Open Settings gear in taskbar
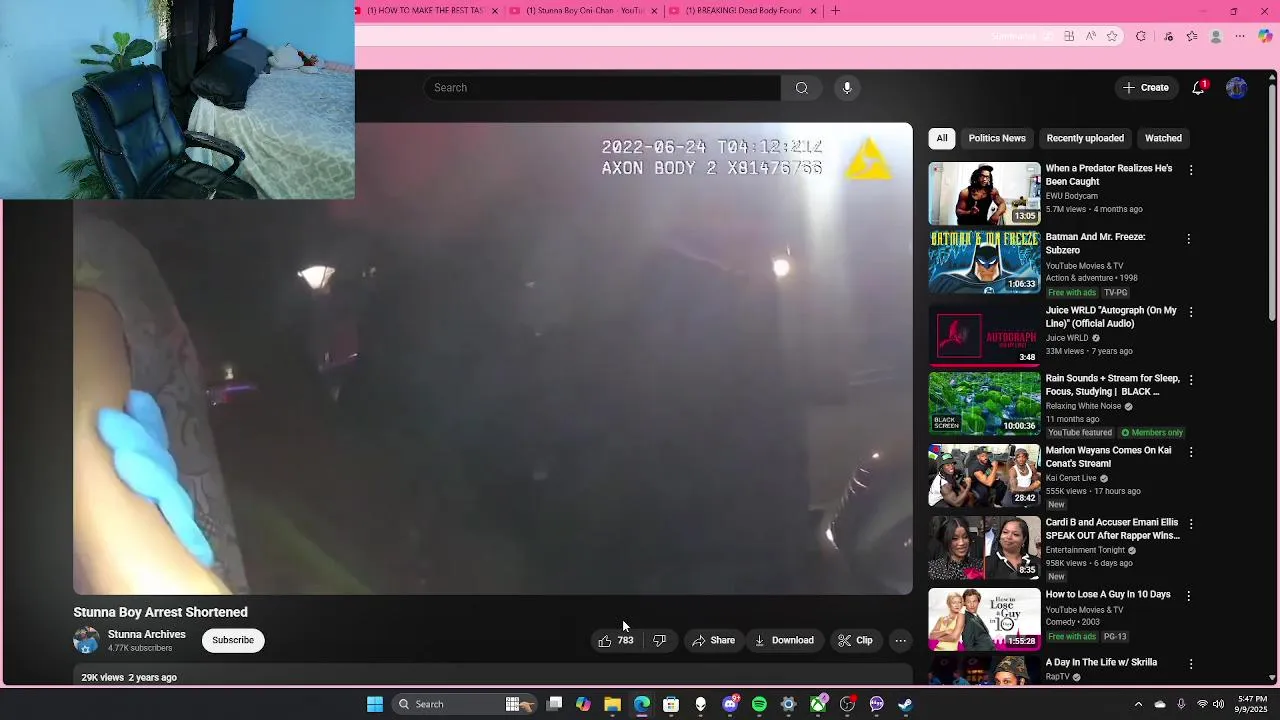The image size is (1280, 720). point(788,704)
